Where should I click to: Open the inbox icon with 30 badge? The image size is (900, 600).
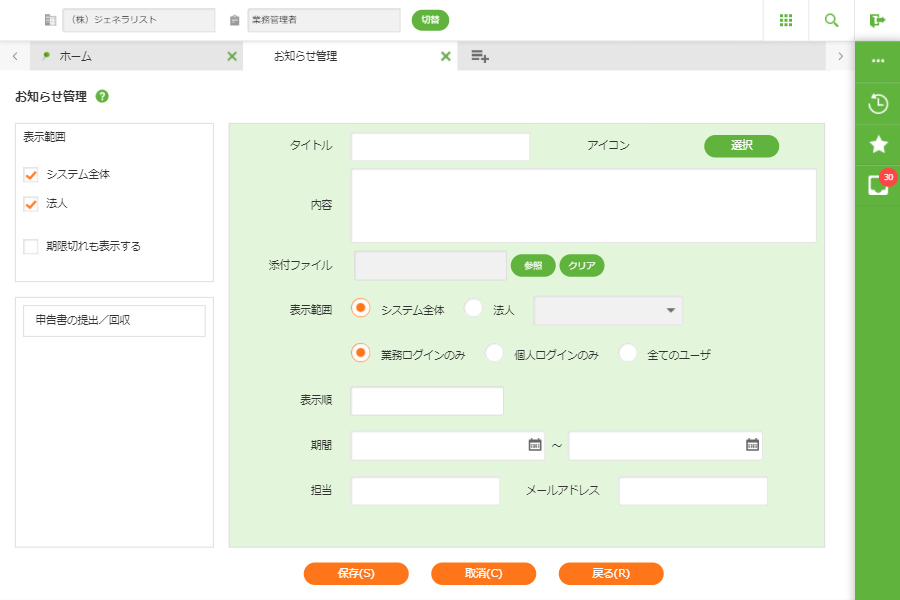[x=878, y=185]
